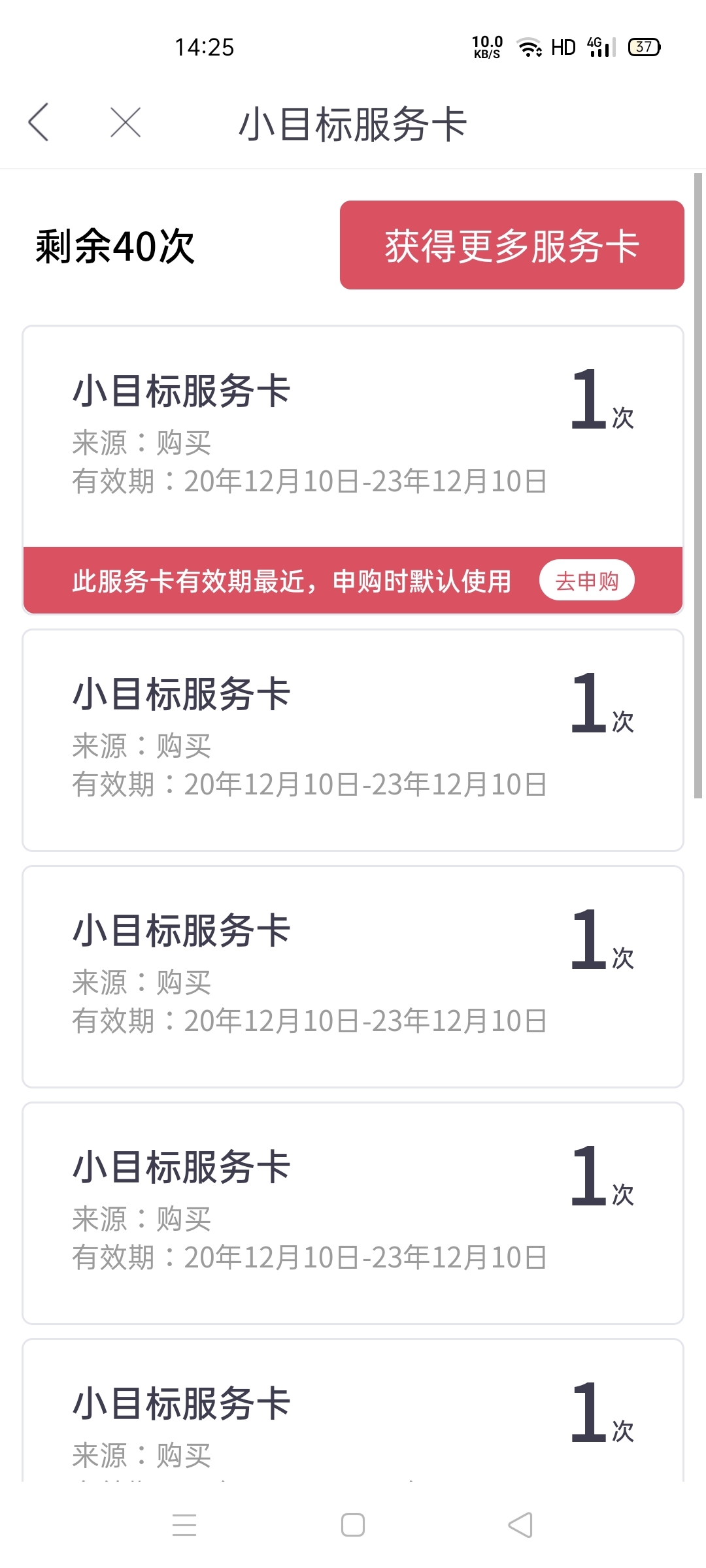The width and height of the screenshot is (706, 1568).
Task: Open the first 小目标服务卡 card
Action: (353, 436)
